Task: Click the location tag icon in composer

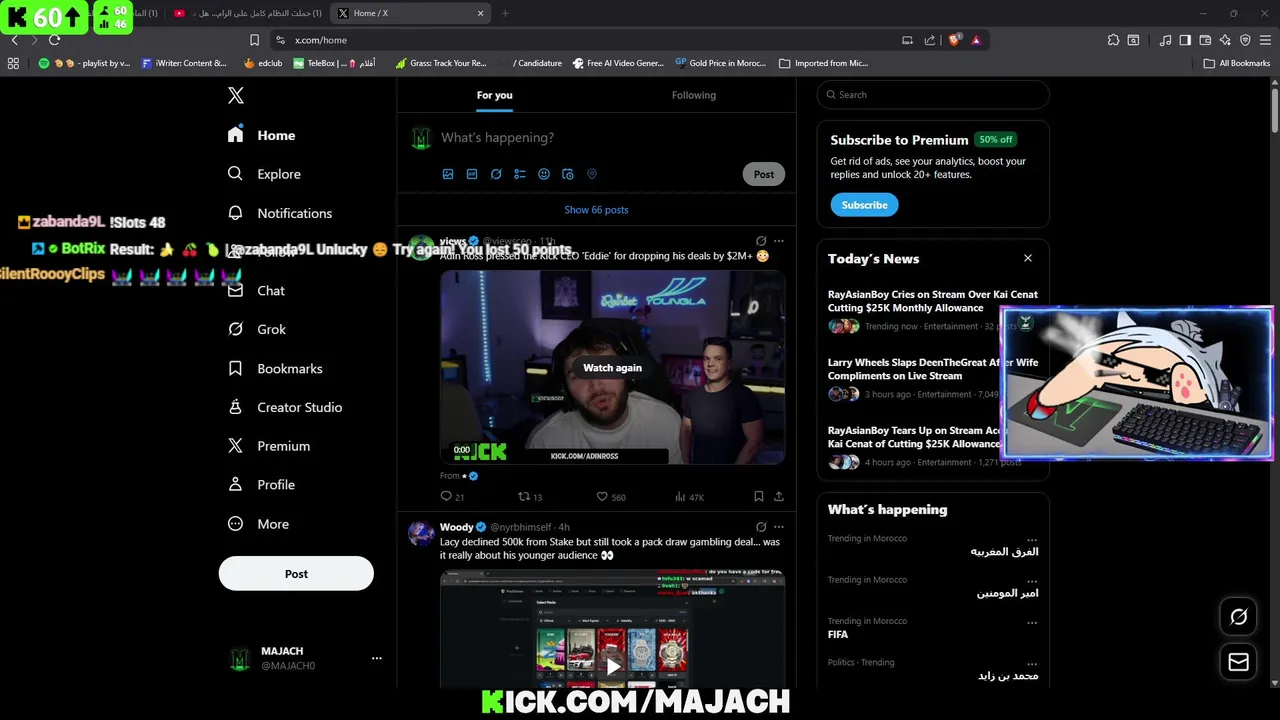Action: [592, 174]
